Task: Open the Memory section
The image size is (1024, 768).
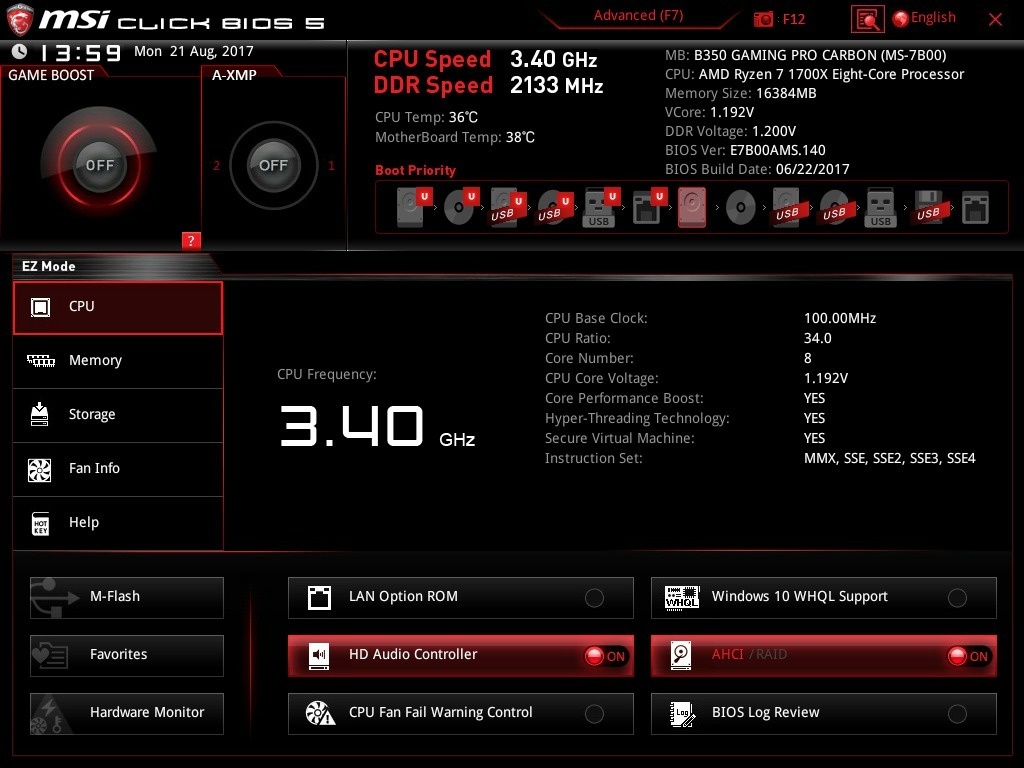Action: (118, 361)
